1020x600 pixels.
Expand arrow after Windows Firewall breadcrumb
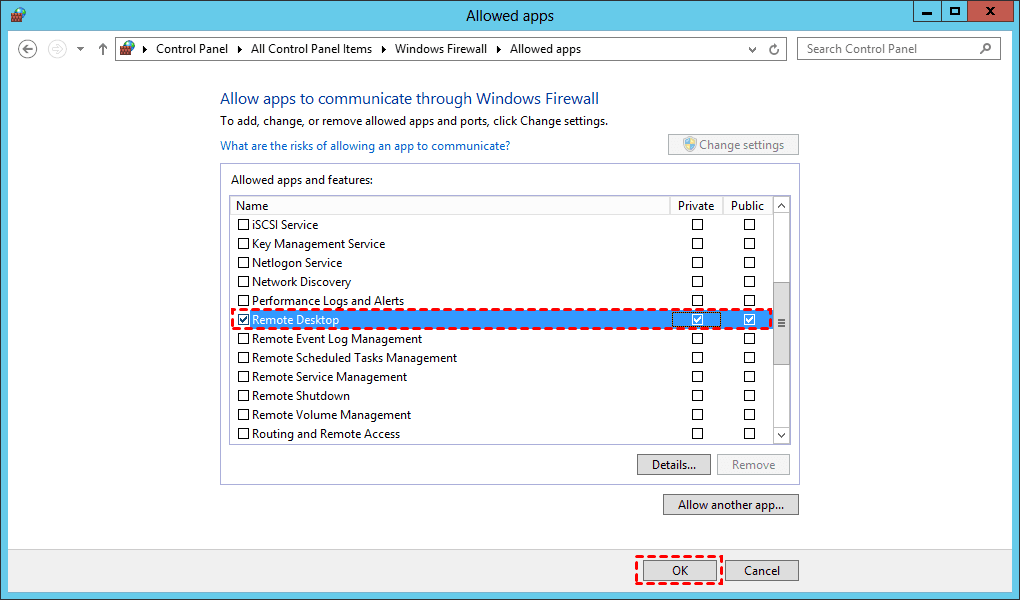[498, 49]
